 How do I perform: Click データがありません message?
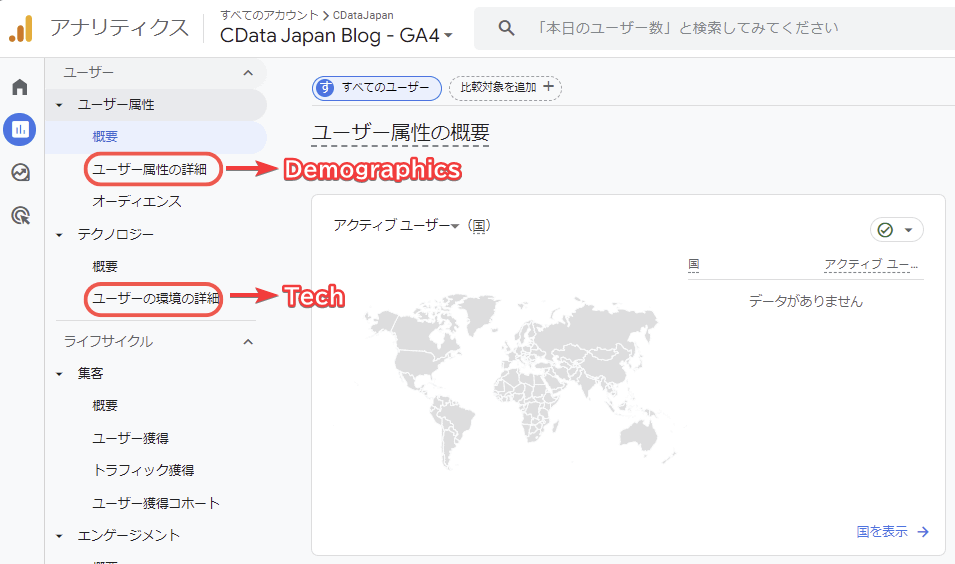pos(806,301)
